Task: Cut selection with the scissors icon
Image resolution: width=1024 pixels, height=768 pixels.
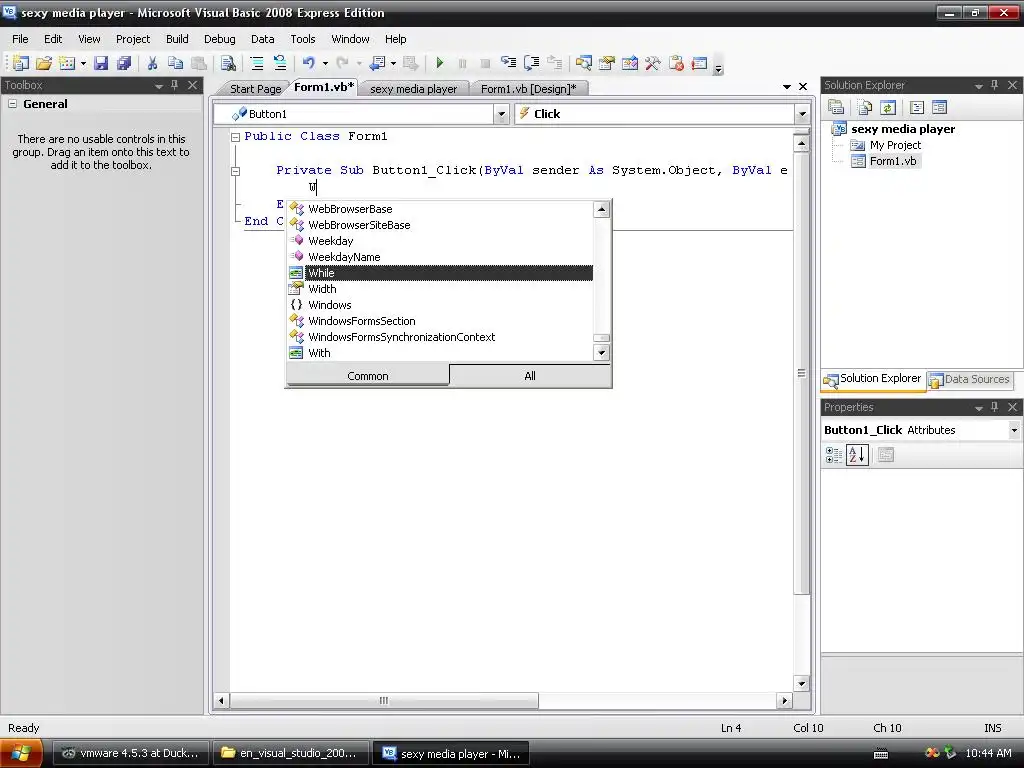Action: 152,63
